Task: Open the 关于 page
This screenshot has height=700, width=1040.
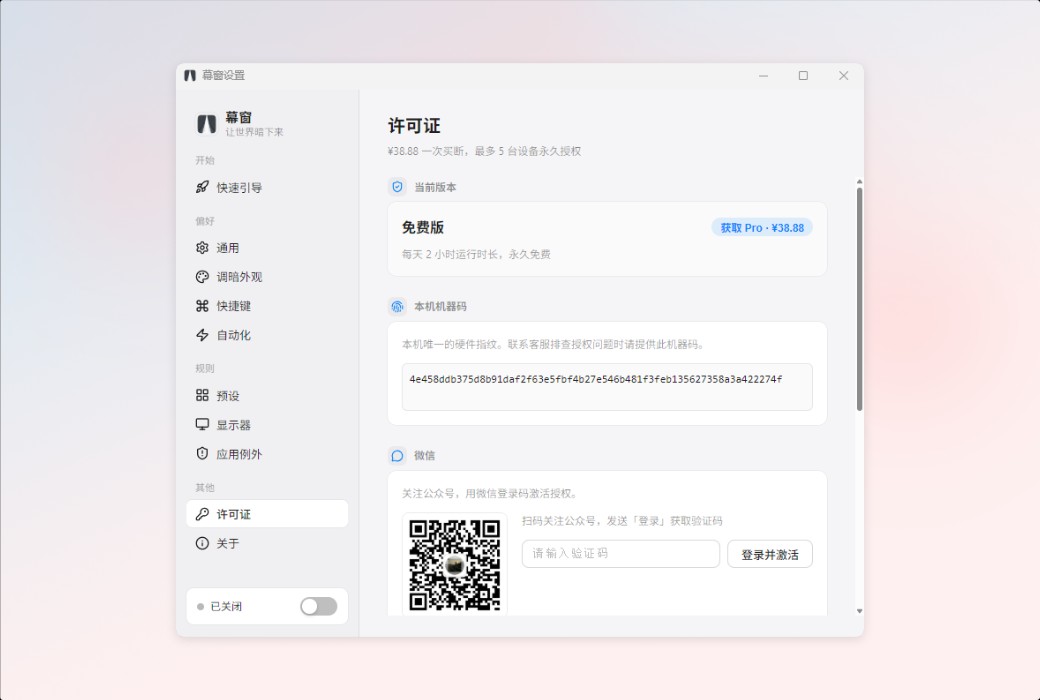Action: [267, 543]
